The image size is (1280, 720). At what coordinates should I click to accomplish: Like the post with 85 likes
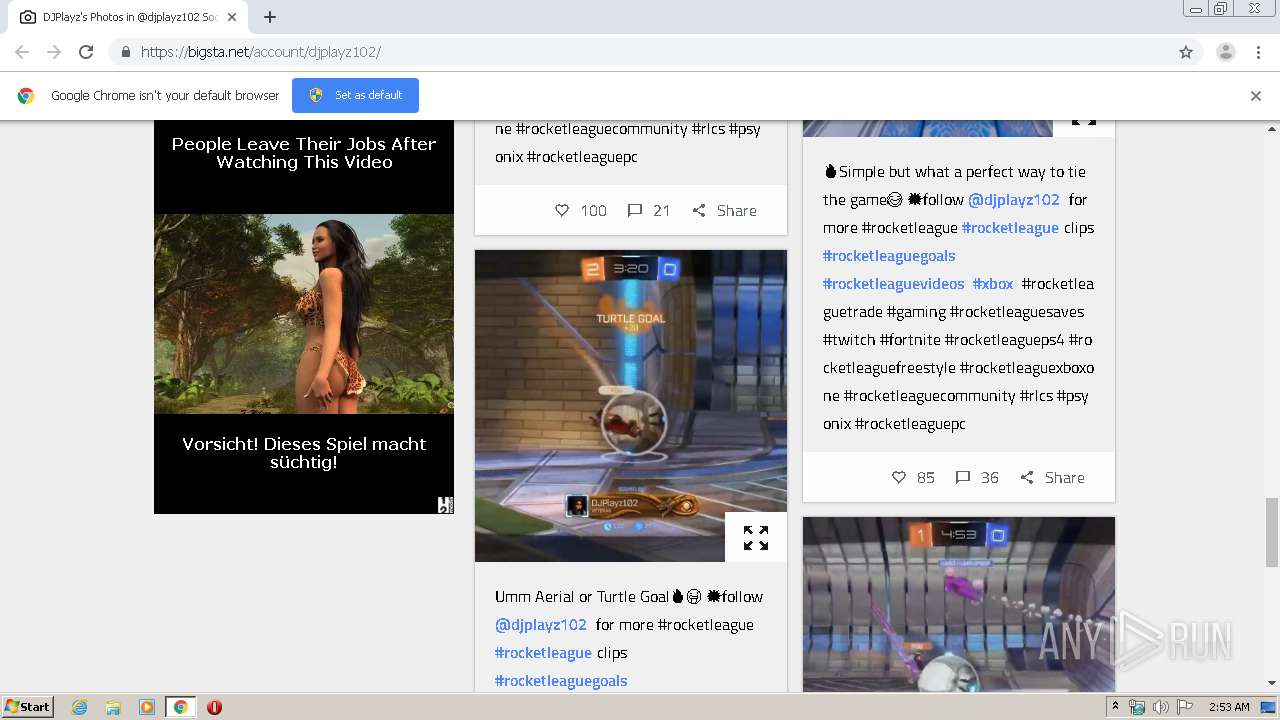point(898,477)
